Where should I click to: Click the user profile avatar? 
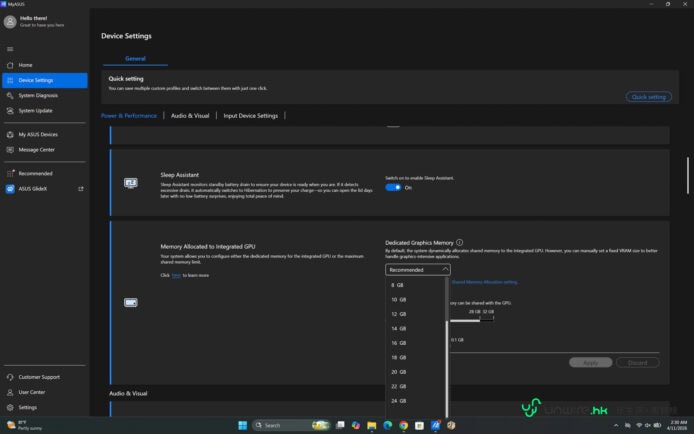[x=10, y=22]
